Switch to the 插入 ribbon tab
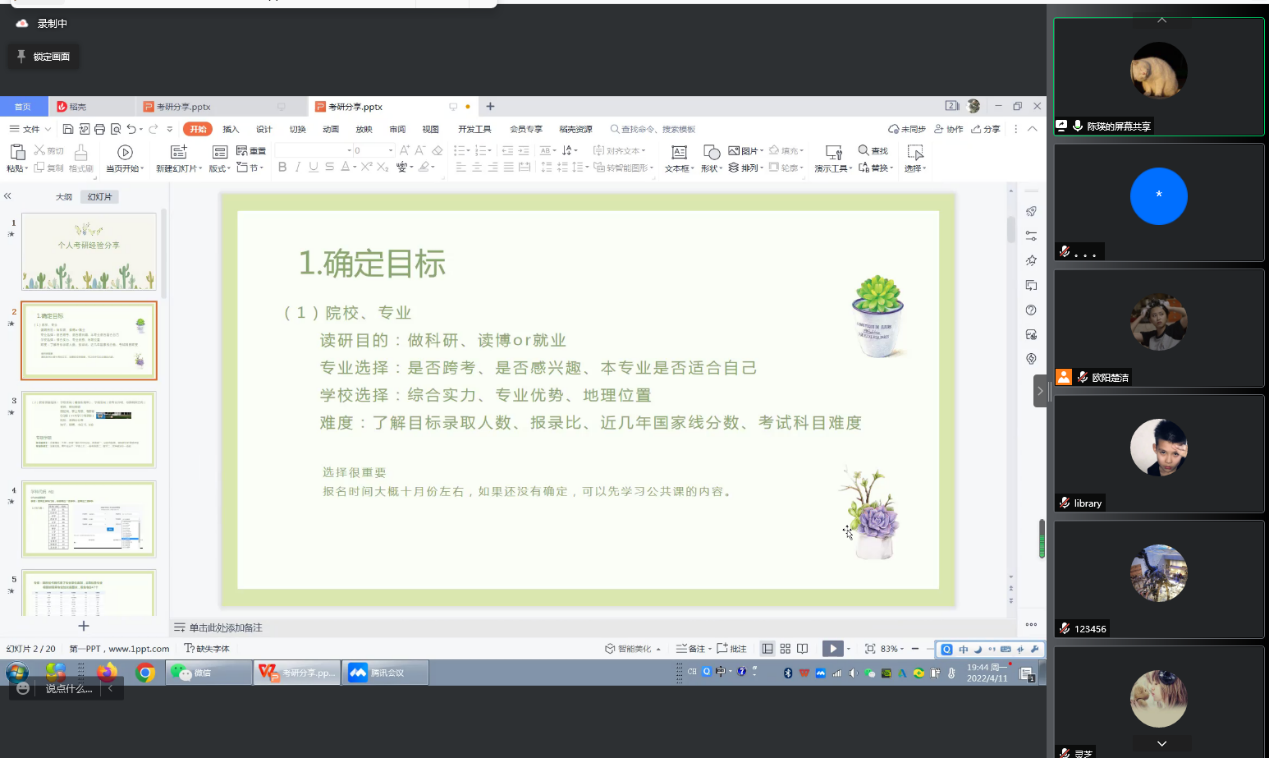 (x=231, y=129)
